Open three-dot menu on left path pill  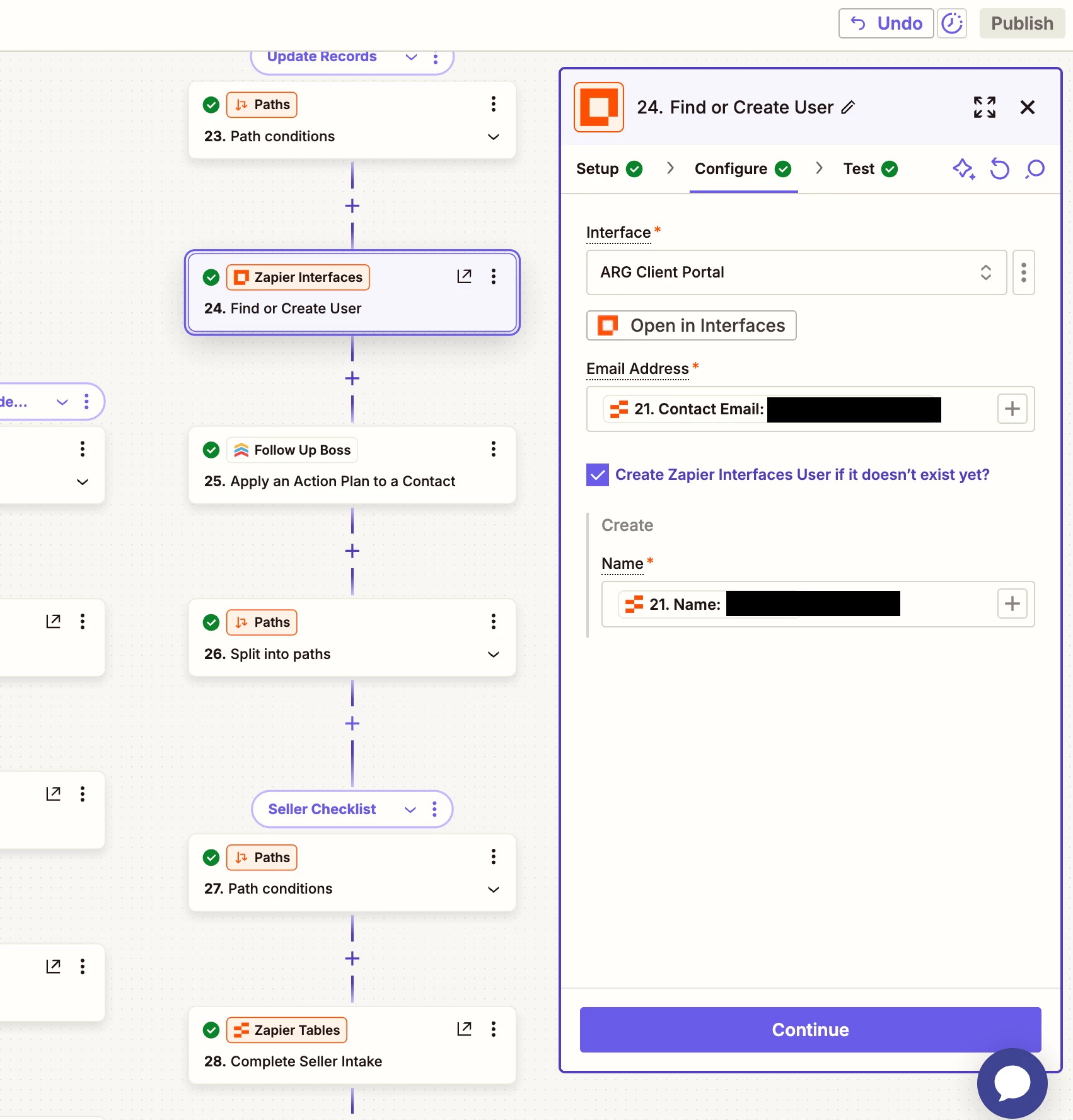point(86,402)
